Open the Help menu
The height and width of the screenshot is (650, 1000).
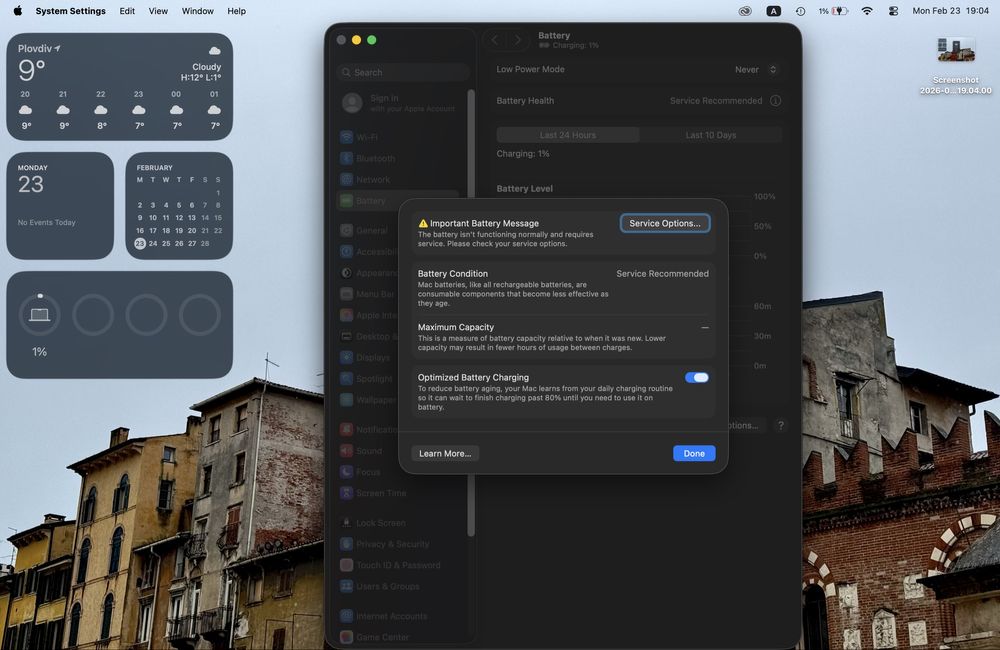[237, 11]
